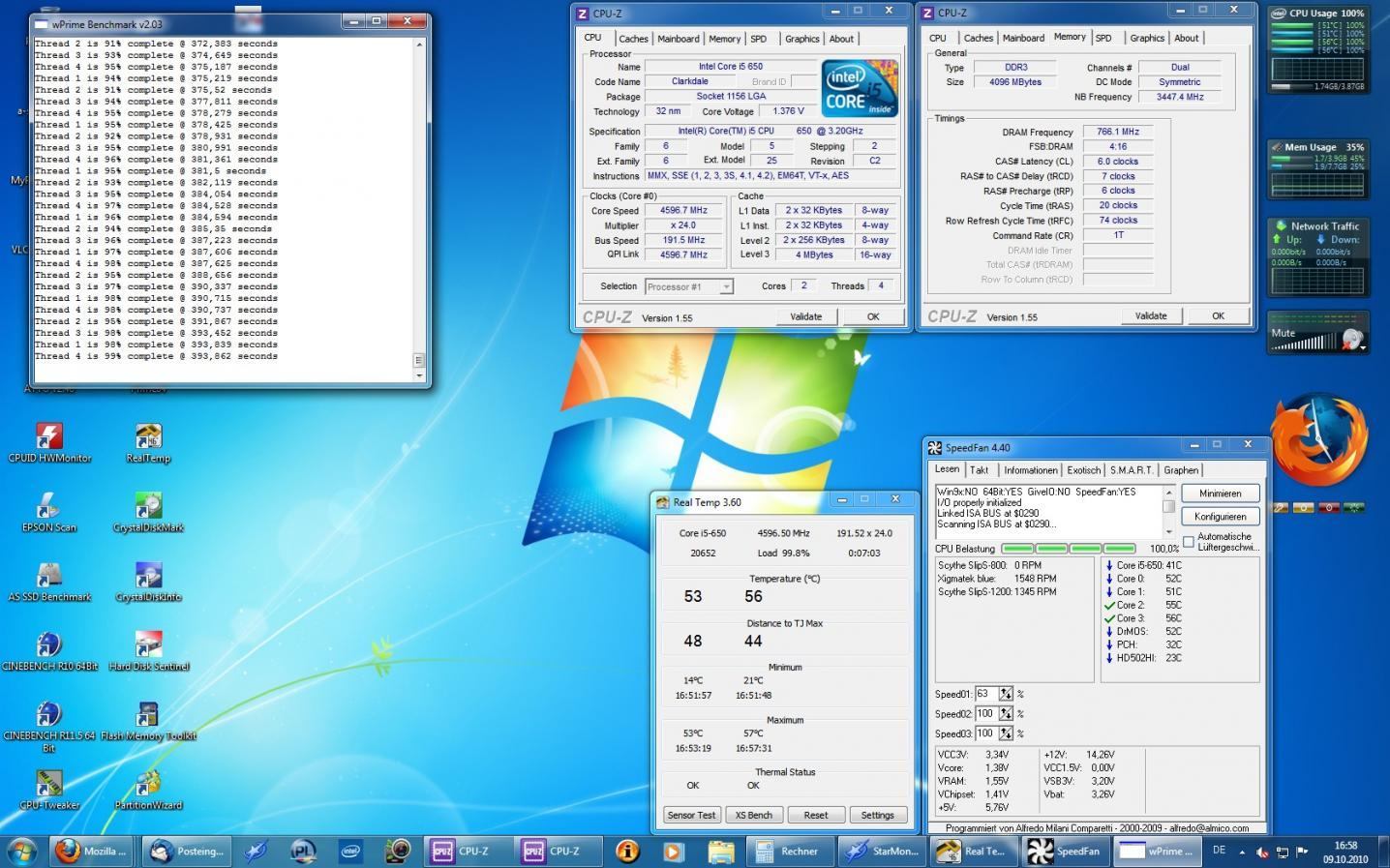Switch to StarMon taskbar button
Viewport: 1390px width, 868px height.
click(x=883, y=852)
